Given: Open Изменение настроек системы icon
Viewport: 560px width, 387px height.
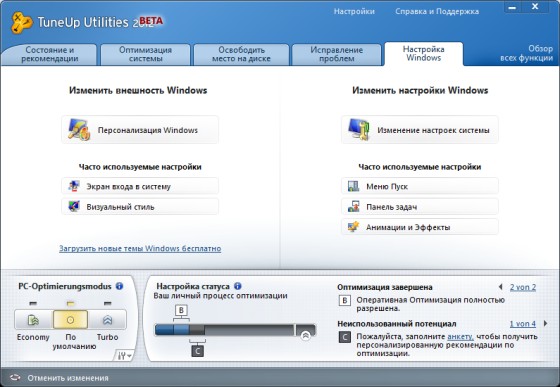Looking at the screenshot, I should (x=359, y=130).
